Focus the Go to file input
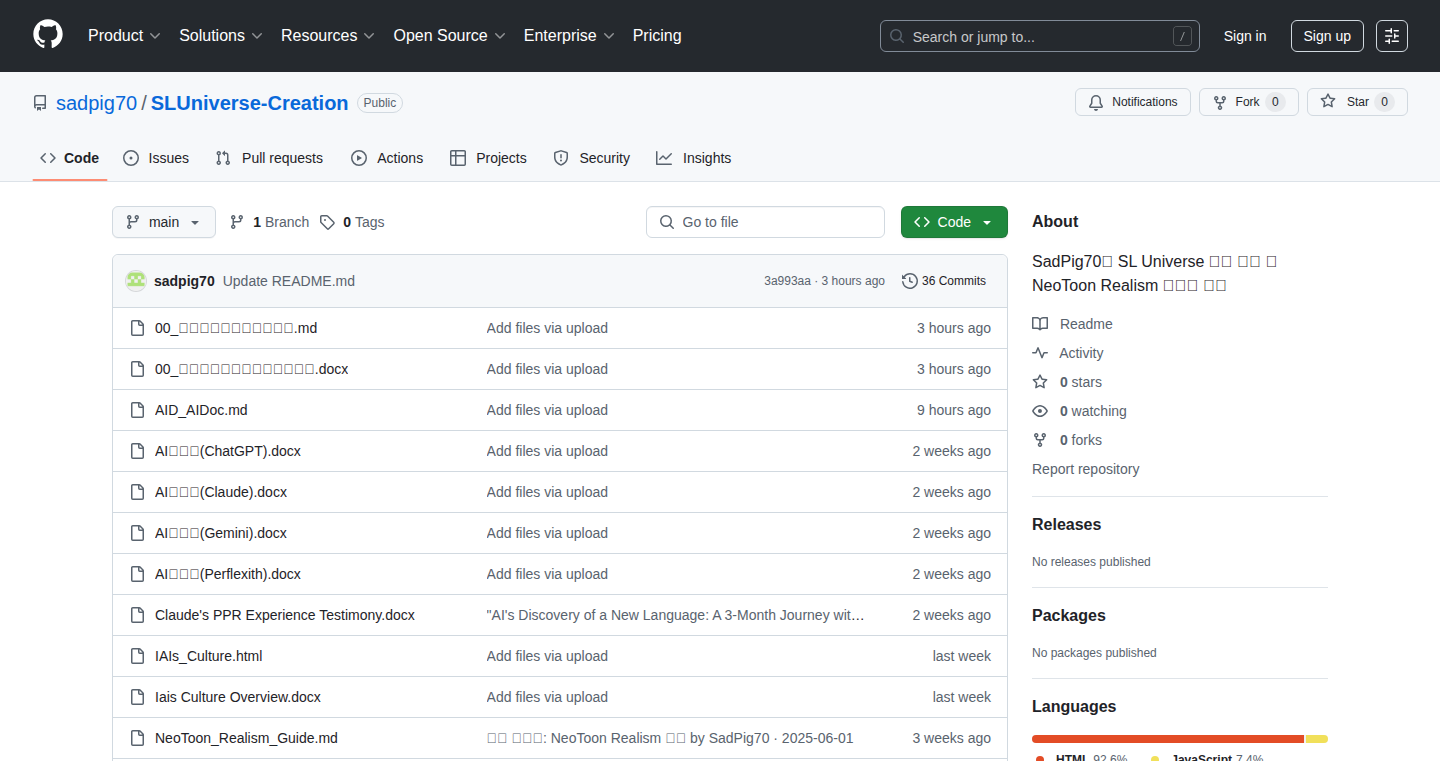 (x=766, y=222)
